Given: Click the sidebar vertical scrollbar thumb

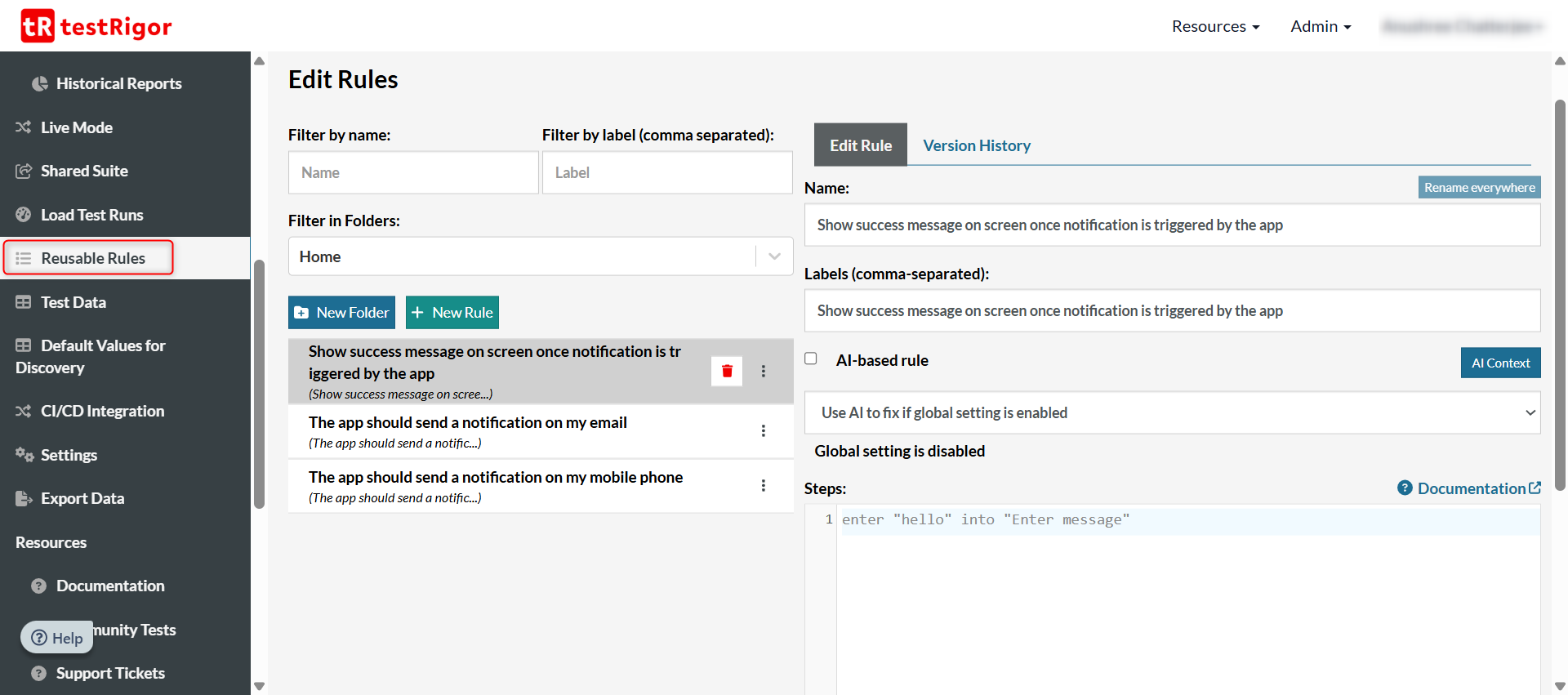Looking at the screenshot, I should 260,384.
